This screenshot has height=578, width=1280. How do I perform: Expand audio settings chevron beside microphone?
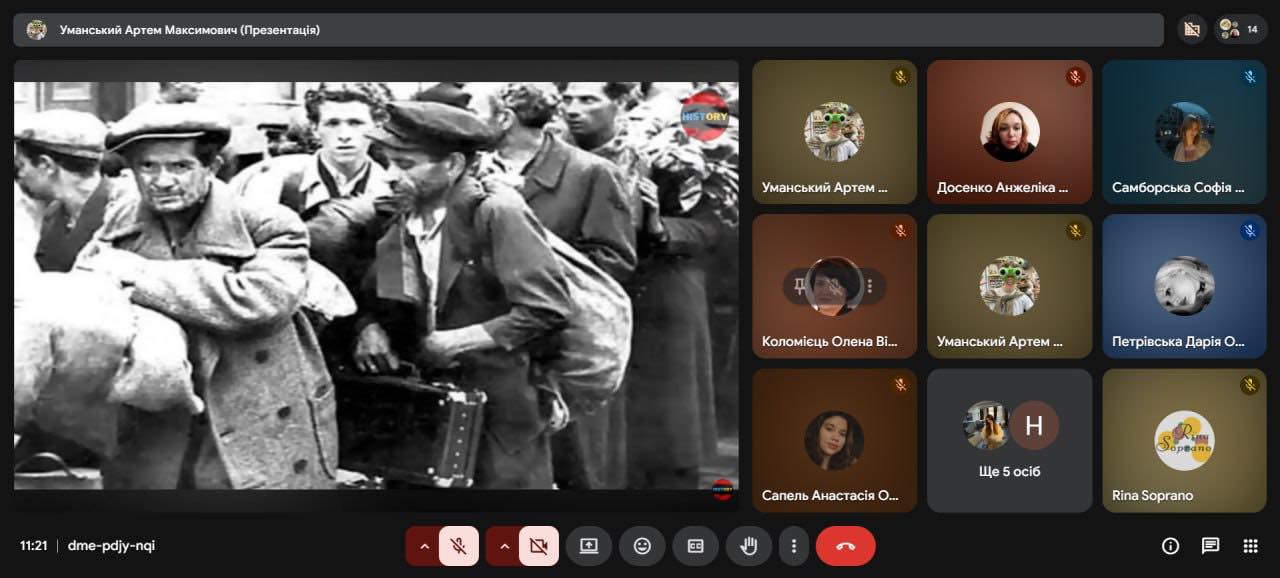(424, 546)
